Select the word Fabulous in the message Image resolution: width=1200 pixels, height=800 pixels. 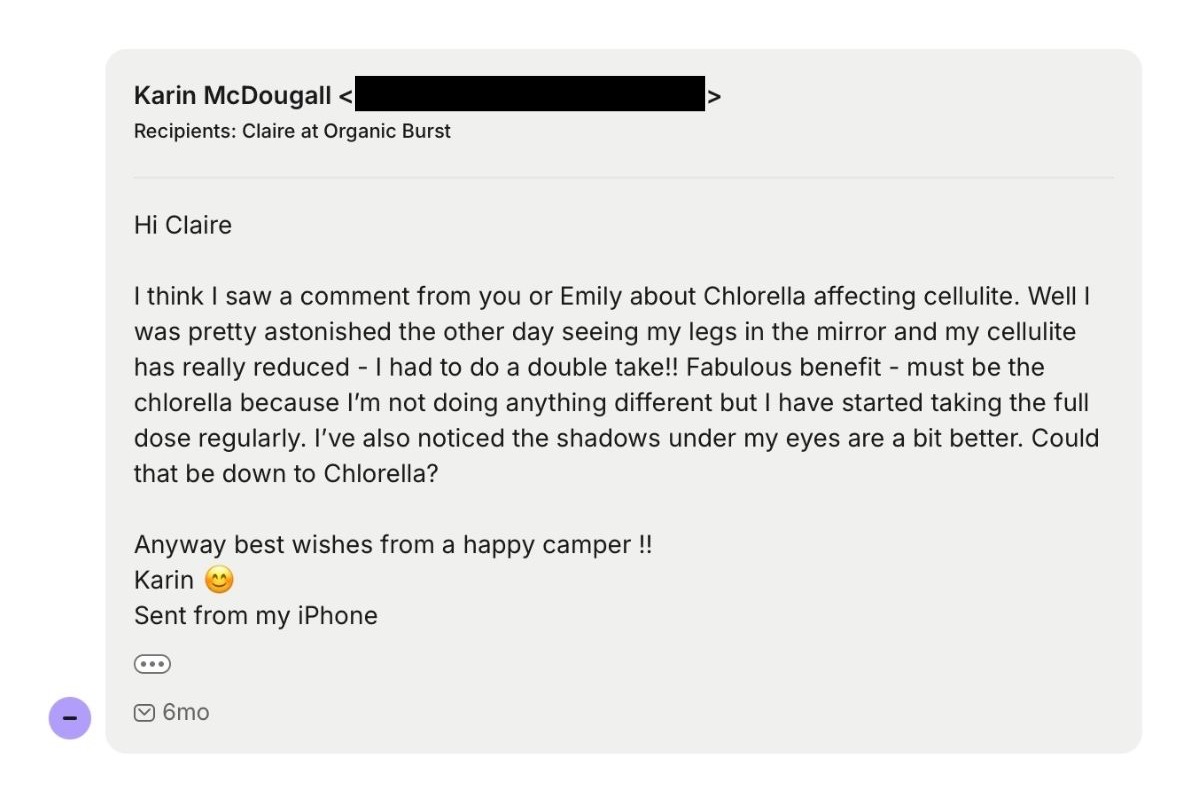735,367
